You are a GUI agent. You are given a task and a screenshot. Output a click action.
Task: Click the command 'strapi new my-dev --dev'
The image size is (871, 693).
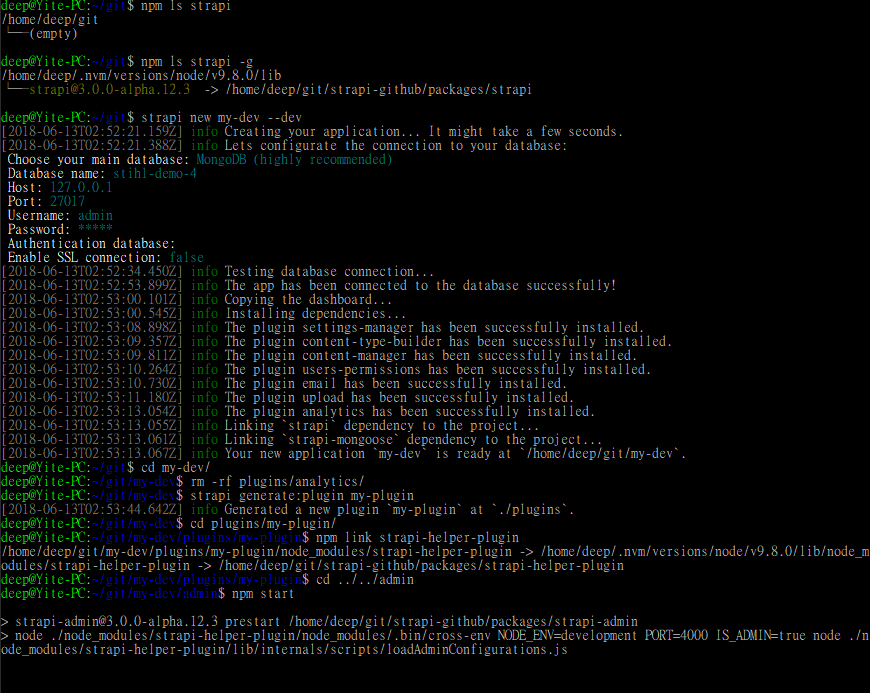[x=220, y=117]
